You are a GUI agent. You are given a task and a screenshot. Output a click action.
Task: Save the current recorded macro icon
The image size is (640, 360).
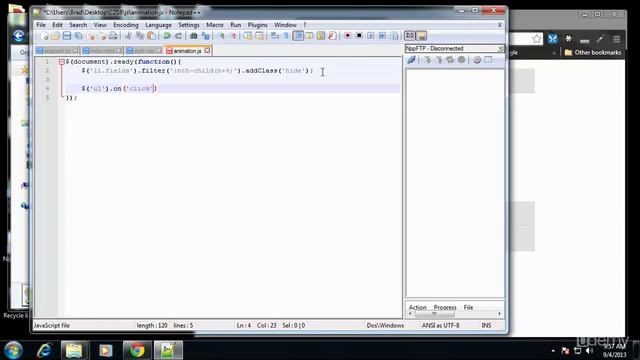[394, 36]
